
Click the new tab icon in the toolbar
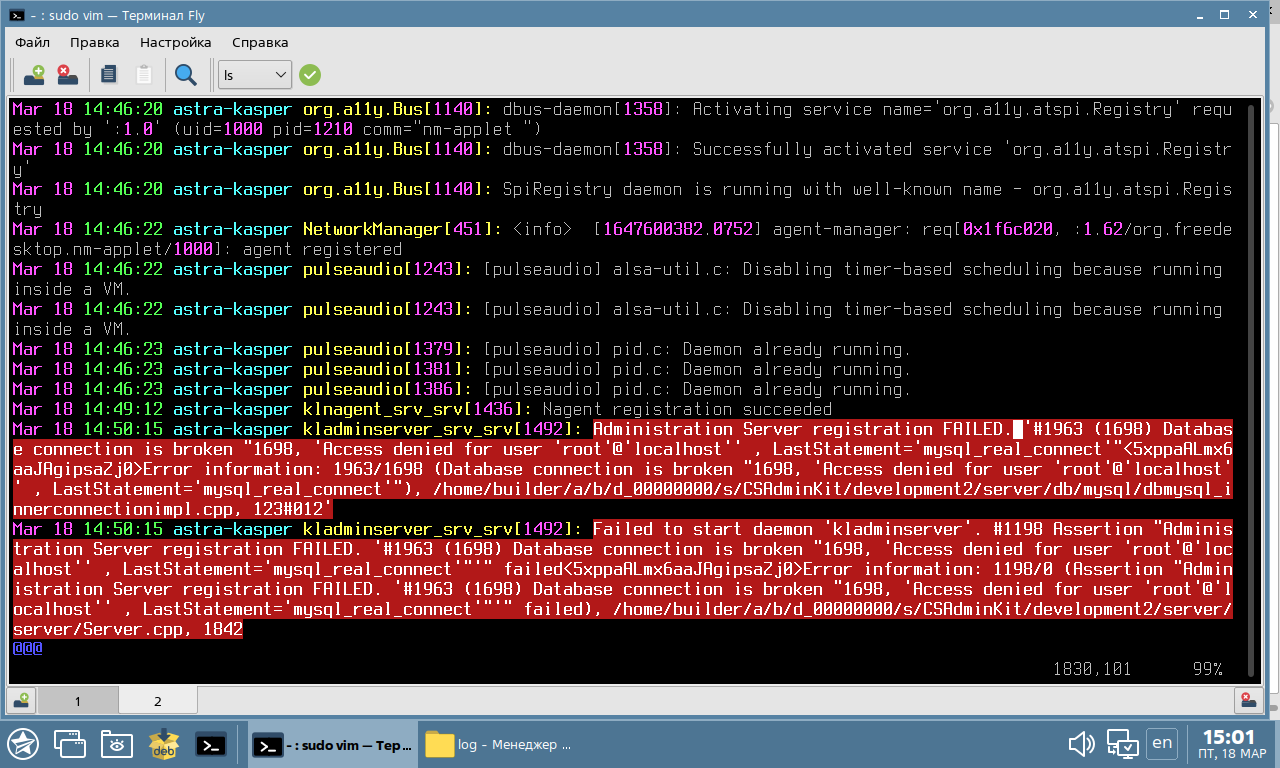34,74
